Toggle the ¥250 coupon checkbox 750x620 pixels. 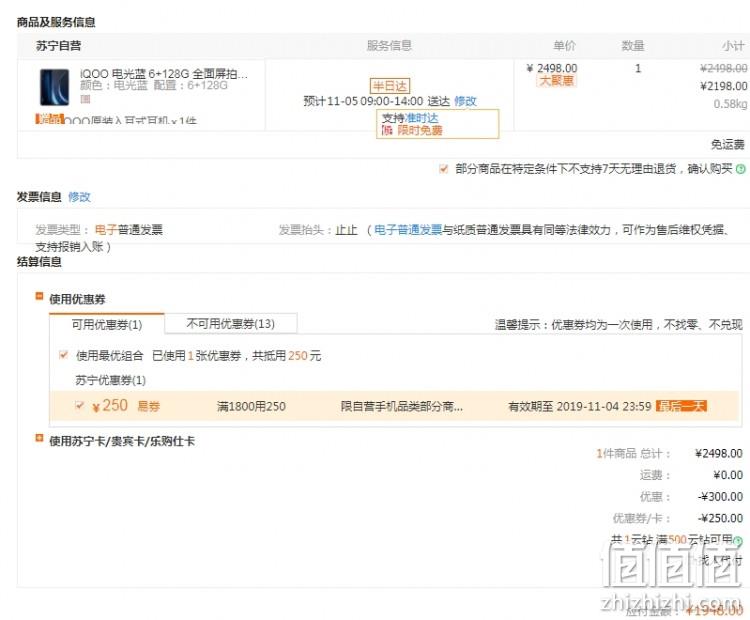click(79, 406)
